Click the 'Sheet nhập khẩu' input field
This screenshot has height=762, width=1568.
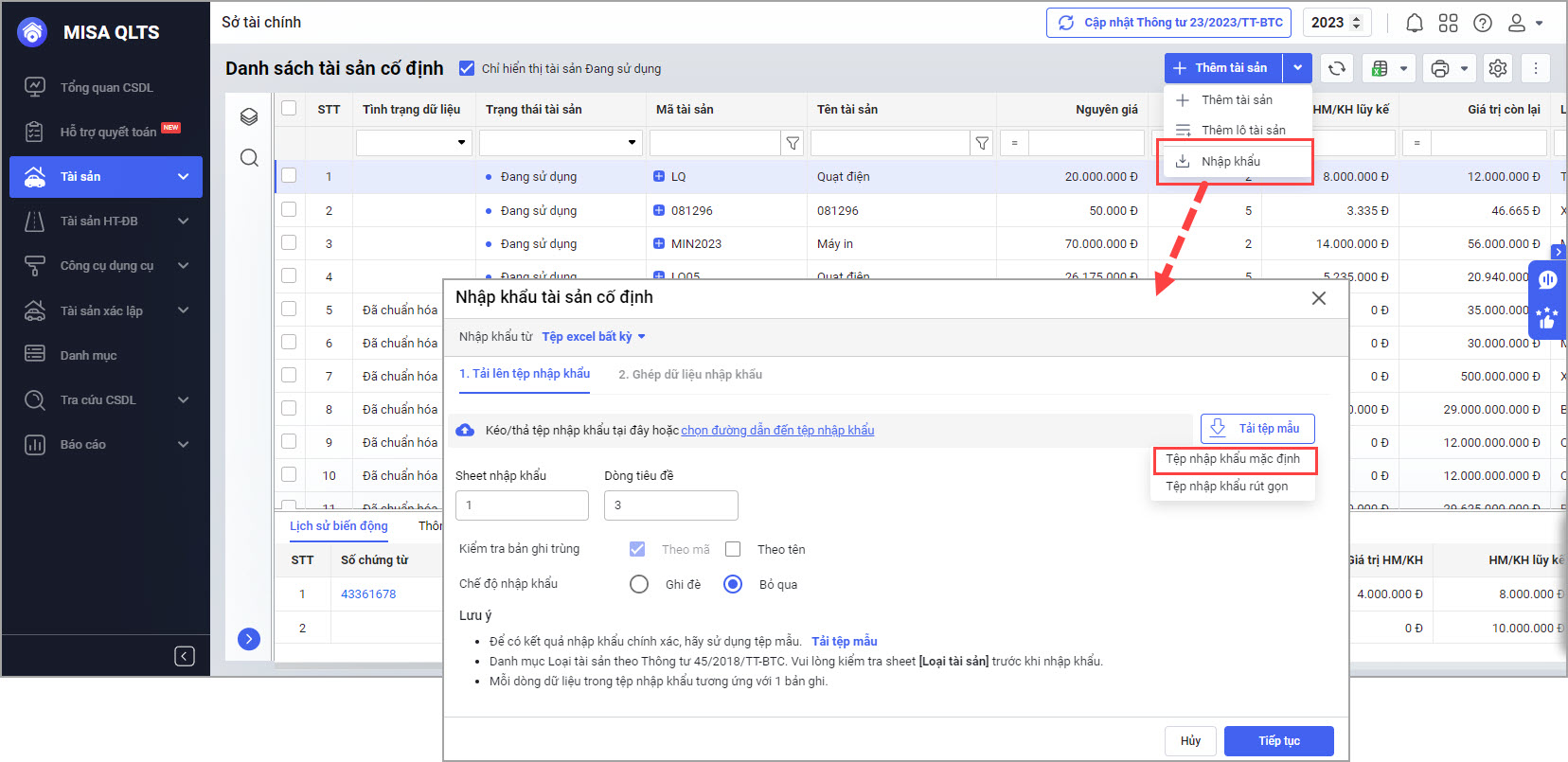pyautogui.click(x=522, y=505)
